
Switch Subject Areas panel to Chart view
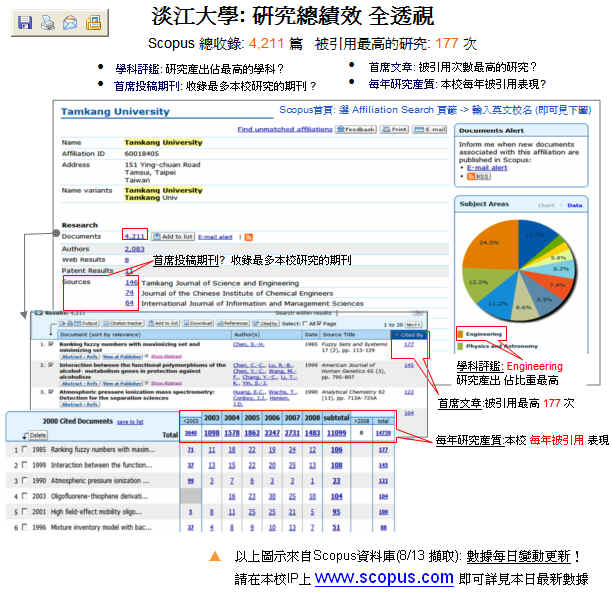[x=546, y=205]
